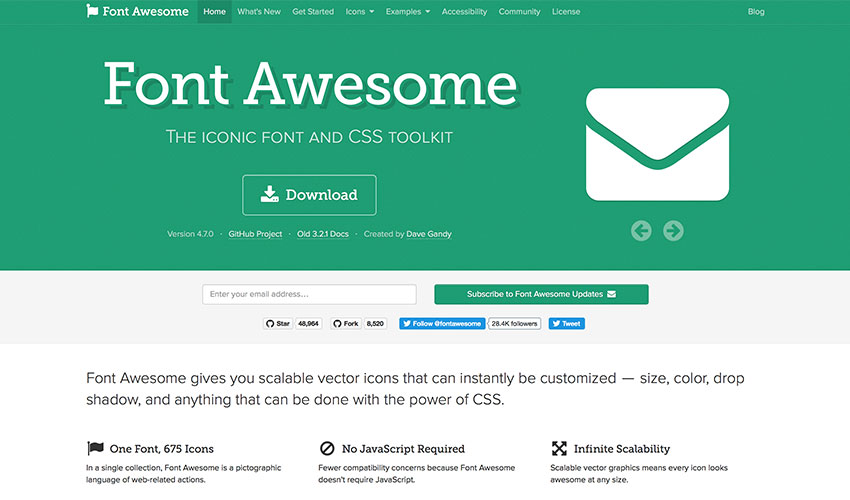Open the Home nav tab
Viewport: 850px width, 500px height.
pos(215,11)
